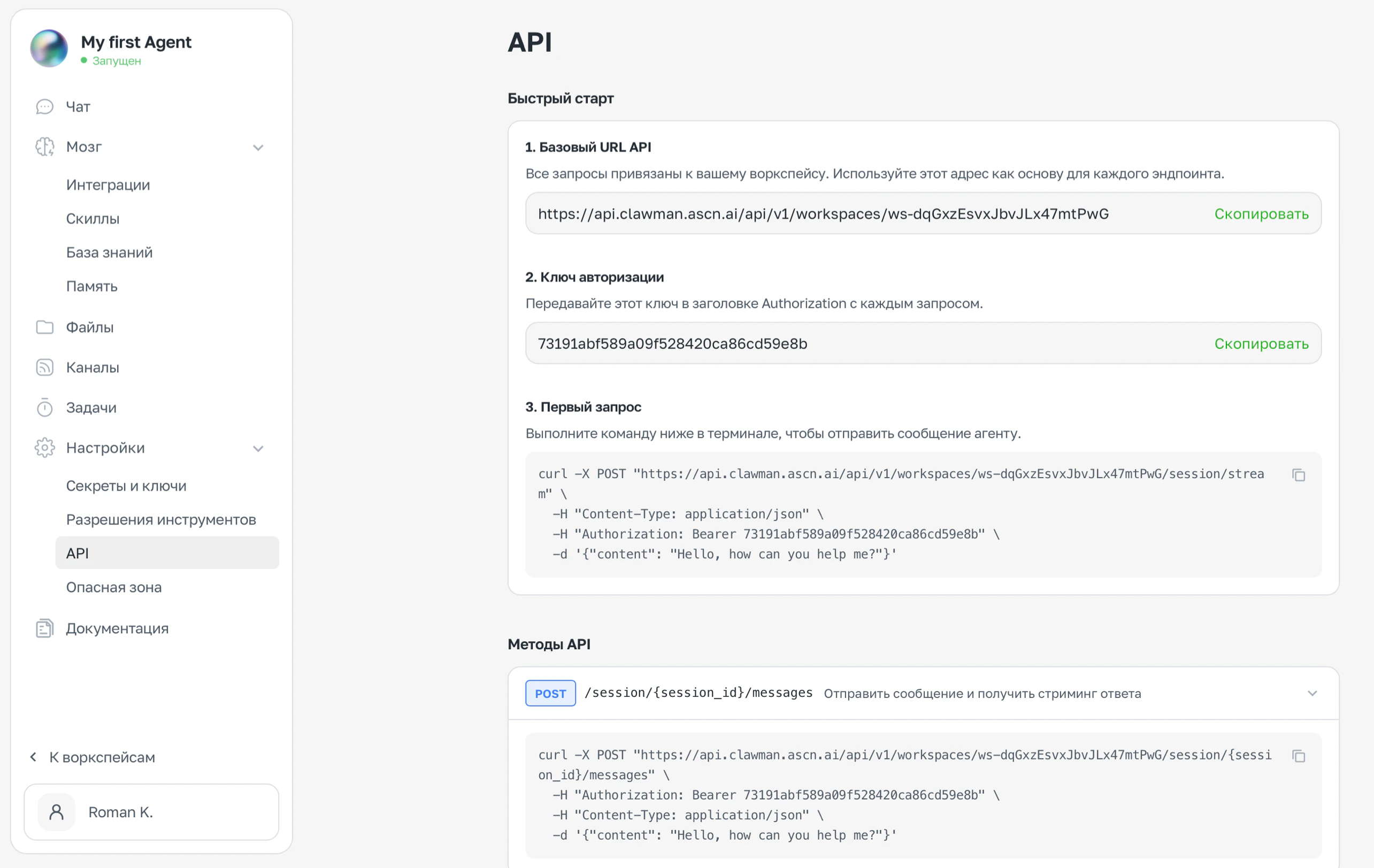
Task: Click the Быстрый старт heading
Action: coord(561,98)
